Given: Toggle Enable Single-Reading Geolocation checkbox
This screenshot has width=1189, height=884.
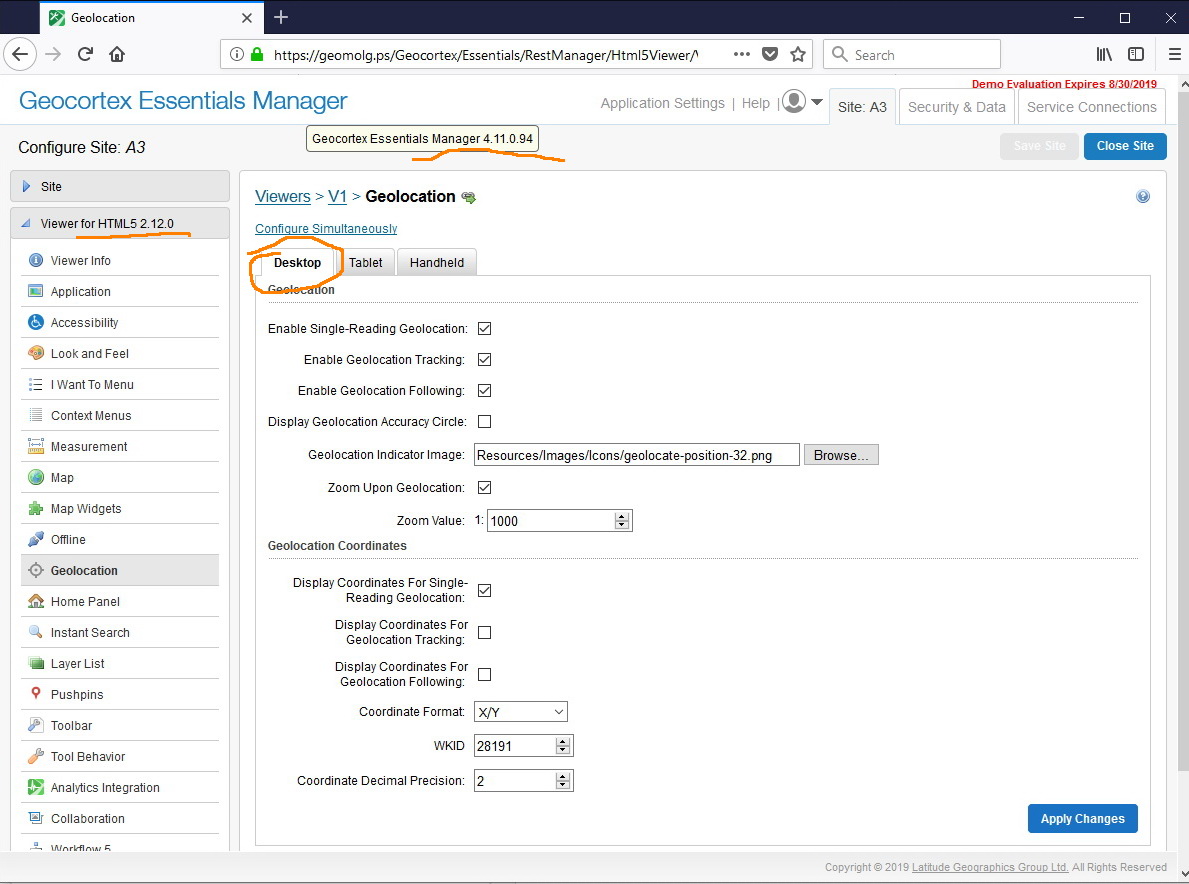Looking at the screenshot, I should tap(485, 328).
